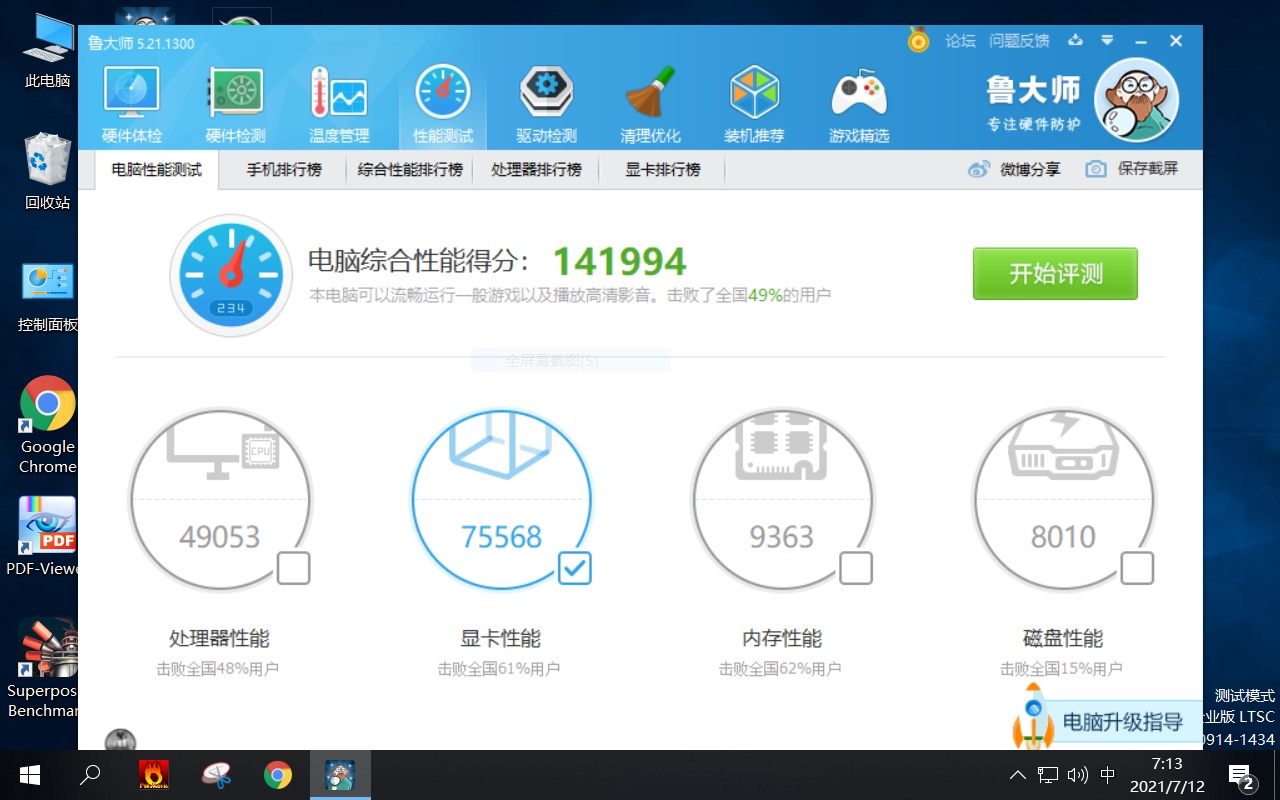
Task: Switch to the 电脑性能测试 tab
Action: [x=157, y=170]
